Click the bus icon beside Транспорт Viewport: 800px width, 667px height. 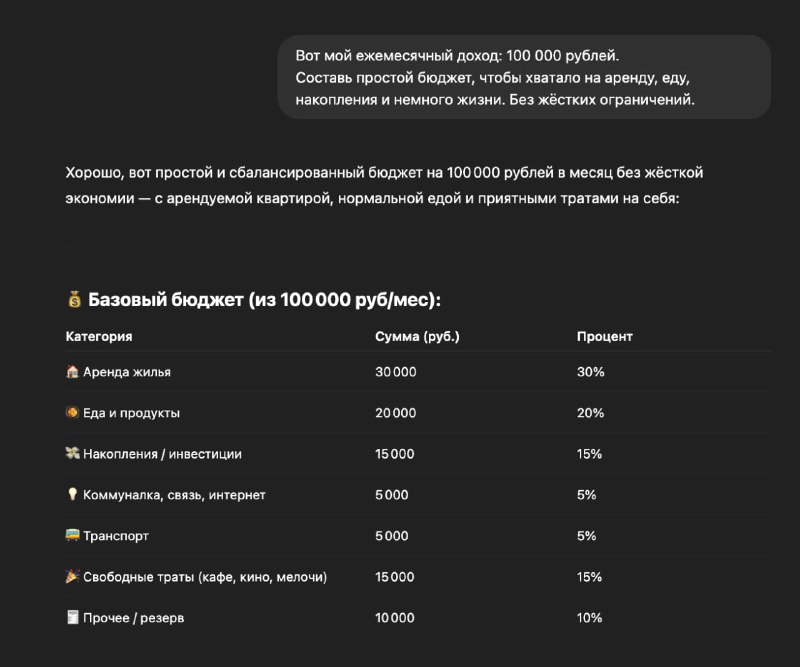(x=72, y=536)
